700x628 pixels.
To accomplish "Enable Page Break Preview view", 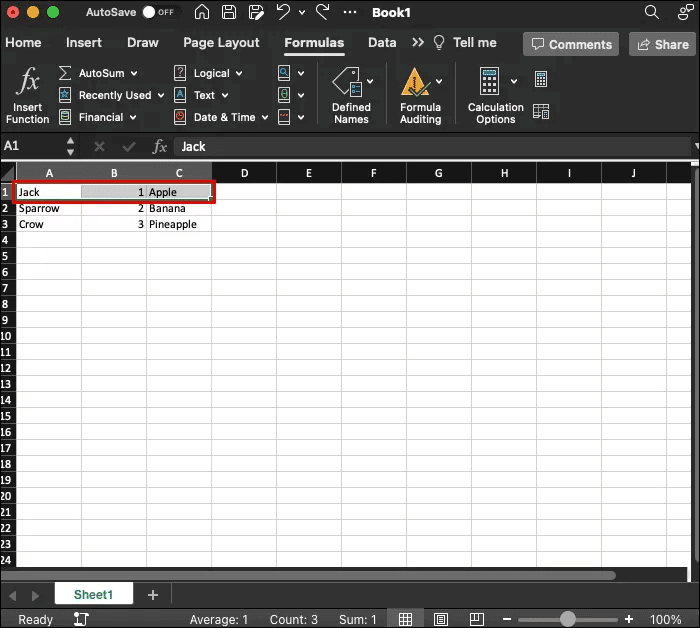I will tap(477, 619).
